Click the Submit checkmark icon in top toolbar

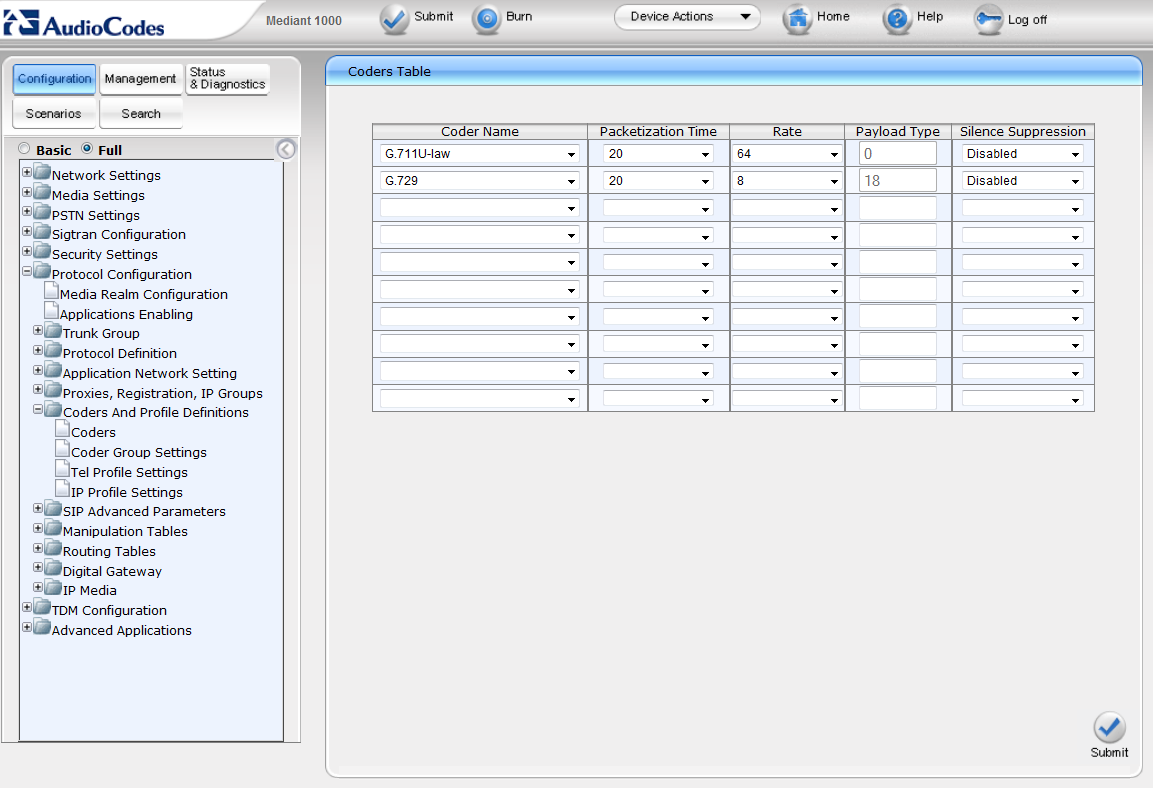point(395,19)
